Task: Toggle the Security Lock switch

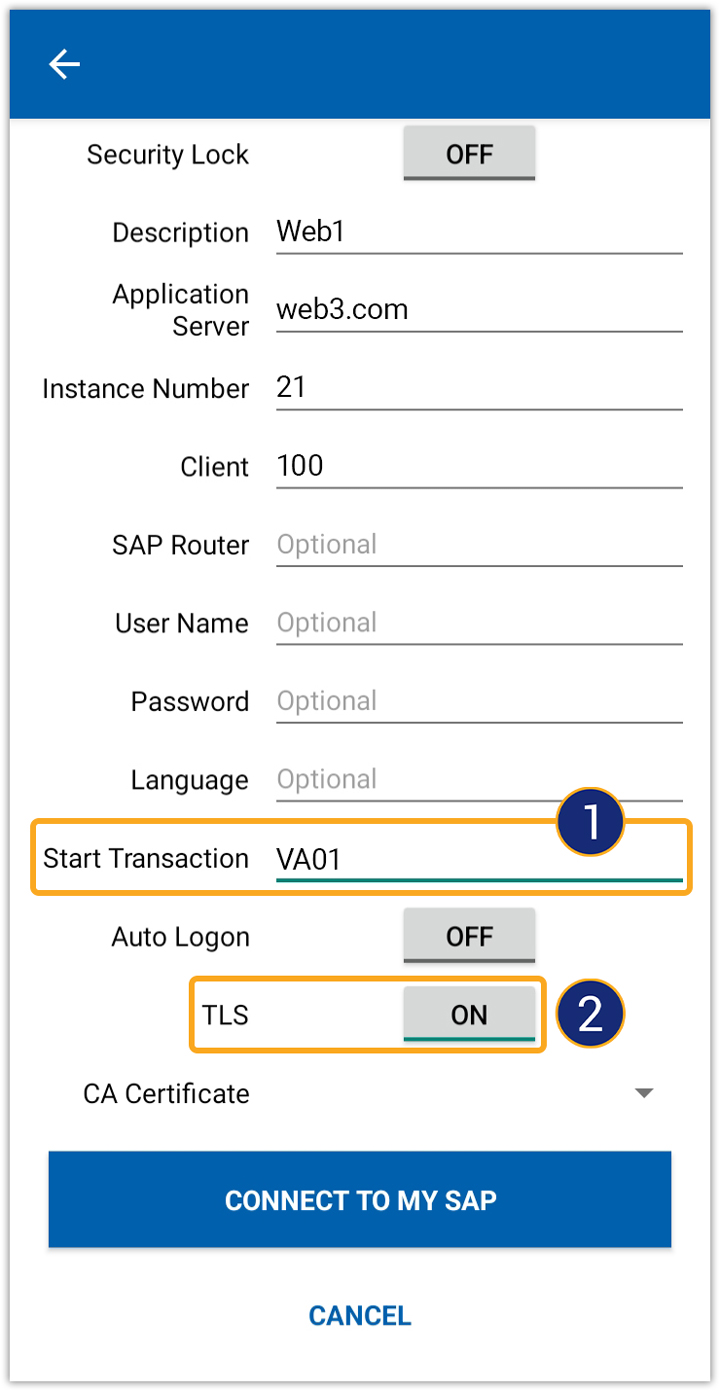Action: pos(469,154)
